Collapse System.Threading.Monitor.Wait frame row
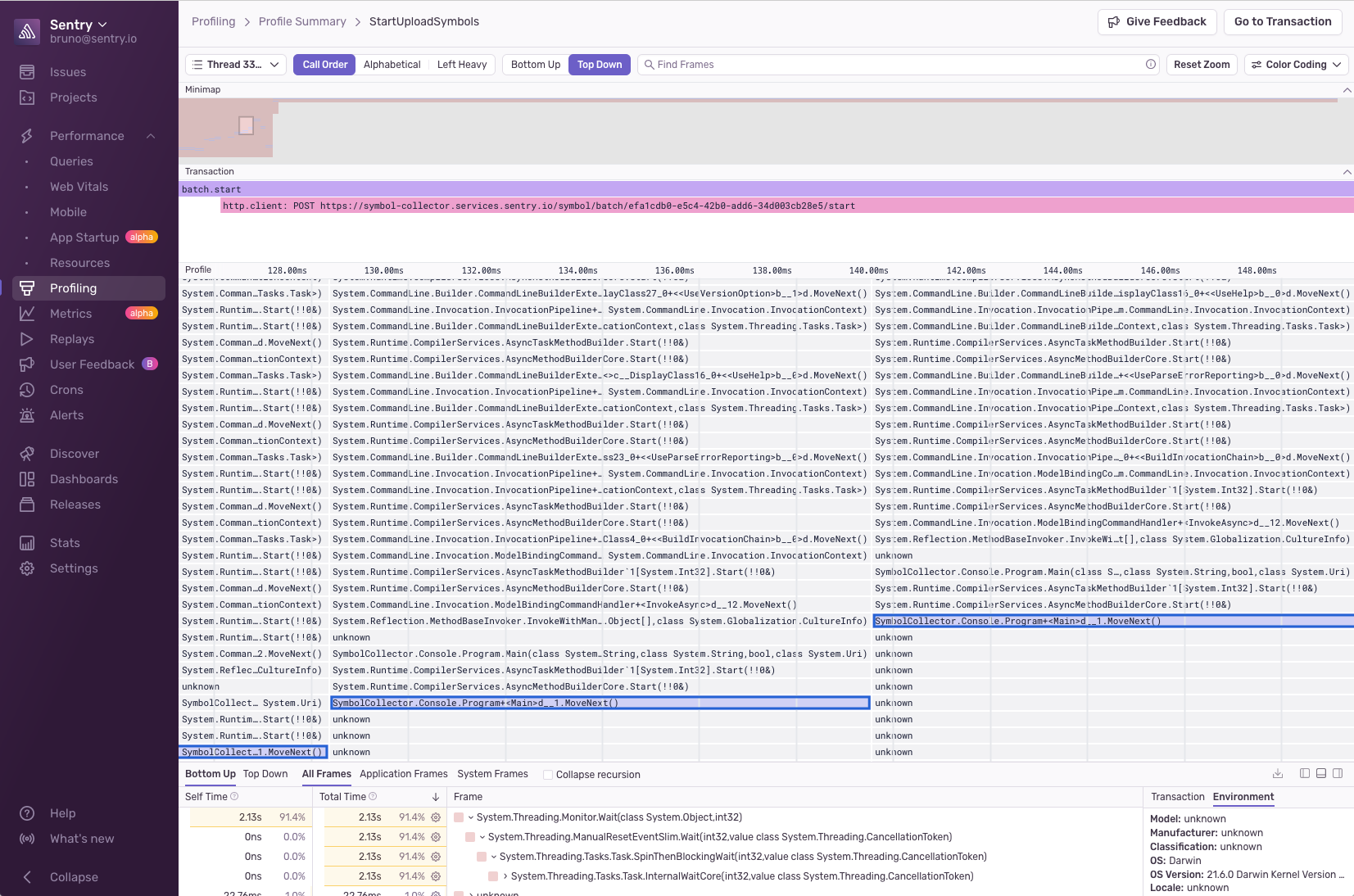Viewport: 1354px width, 896px height. click(471, 817)
